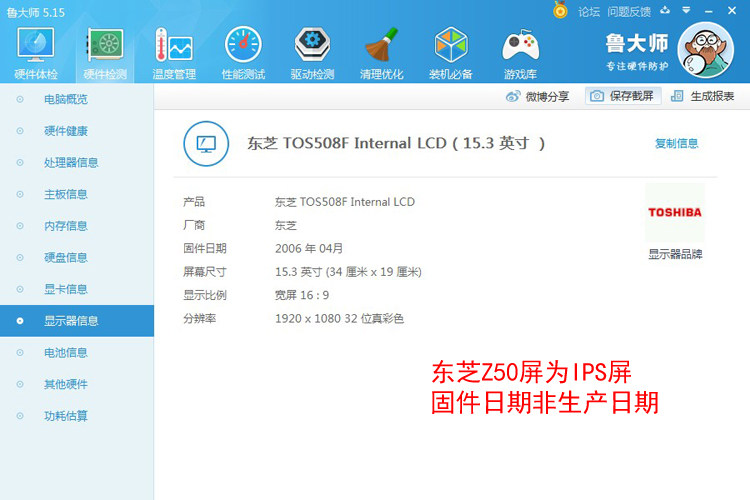Click aspect ratio value 宽屏 16 : 9
The width and height of the screenshot is (750, 500).
pos(302,295)
